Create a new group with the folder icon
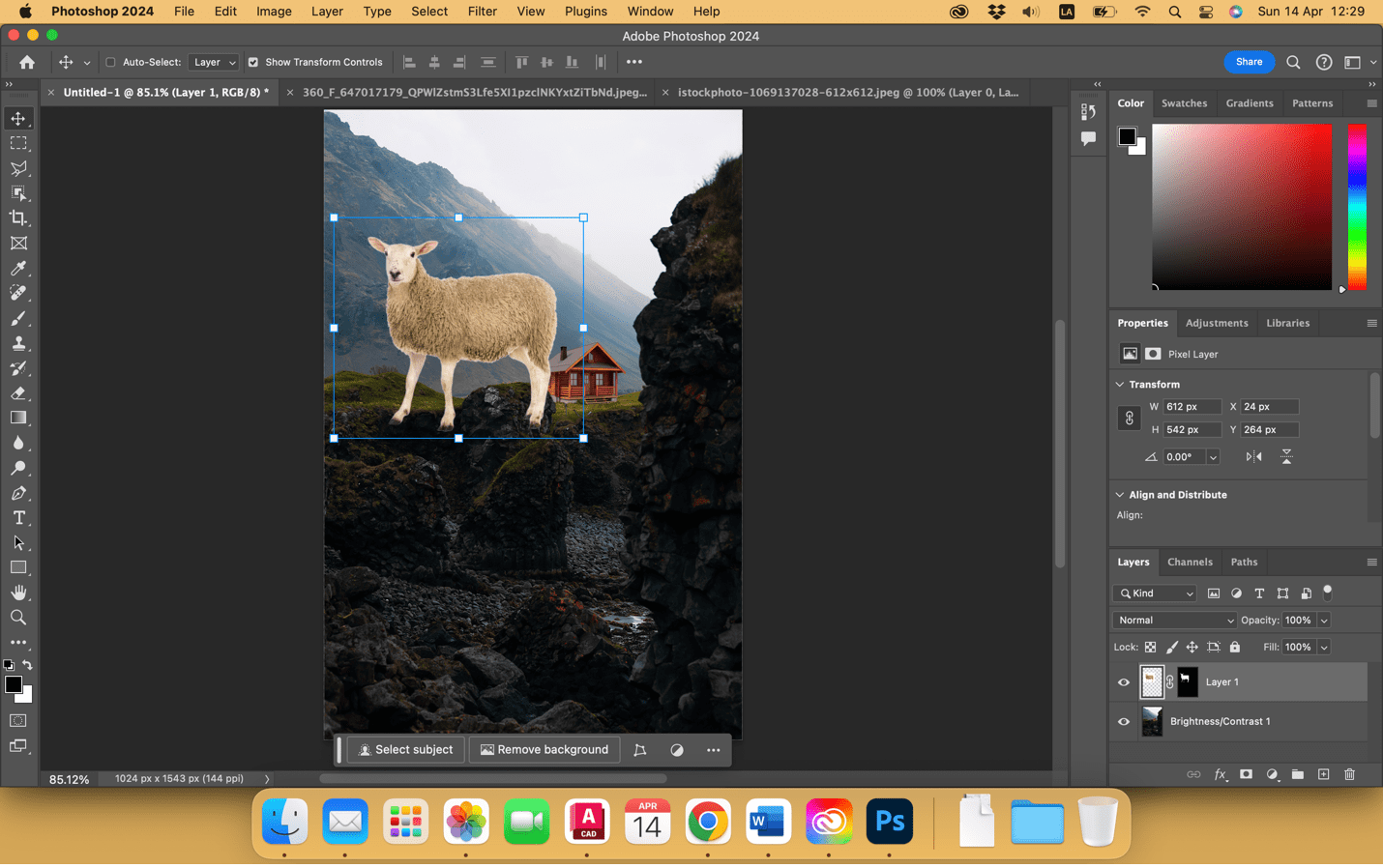 tap(1298, 774)
